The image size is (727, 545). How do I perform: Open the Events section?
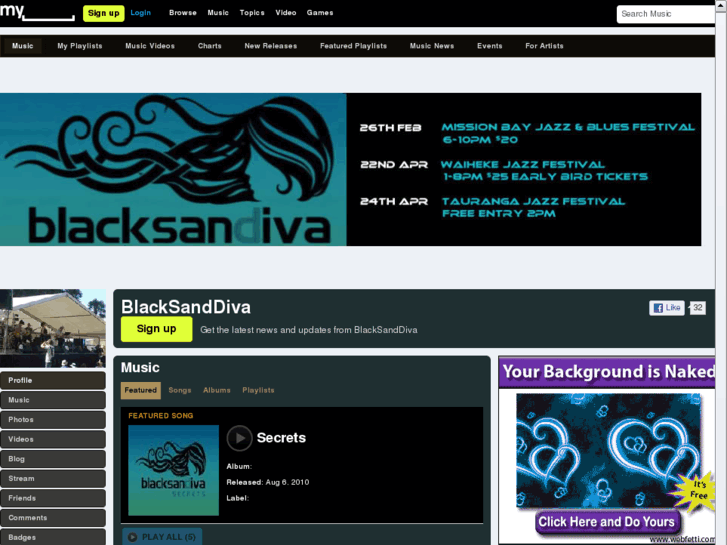point(490,46)
